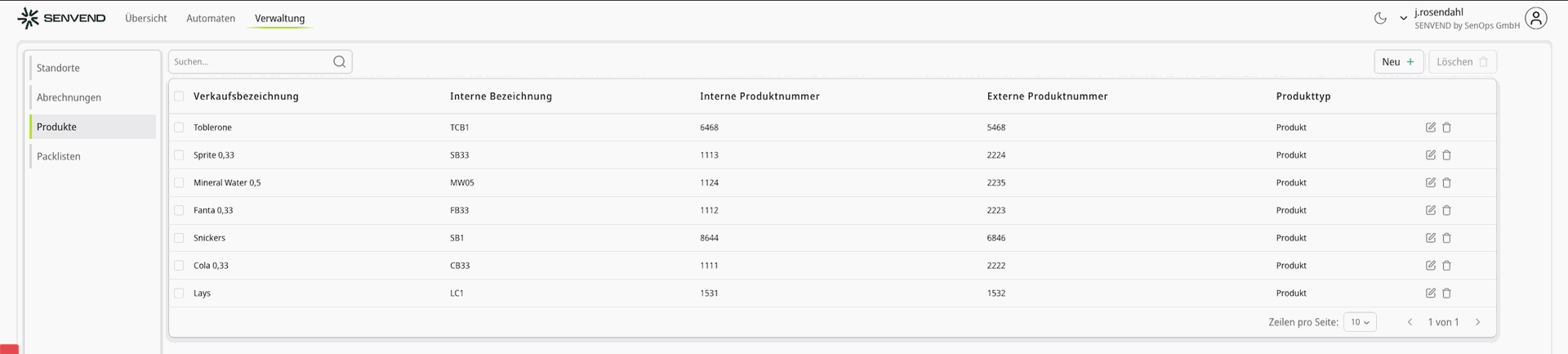The image size is (1568, 354).
Task: Check the Cola 0,33 row checkbox
Action: pos(179,266)
